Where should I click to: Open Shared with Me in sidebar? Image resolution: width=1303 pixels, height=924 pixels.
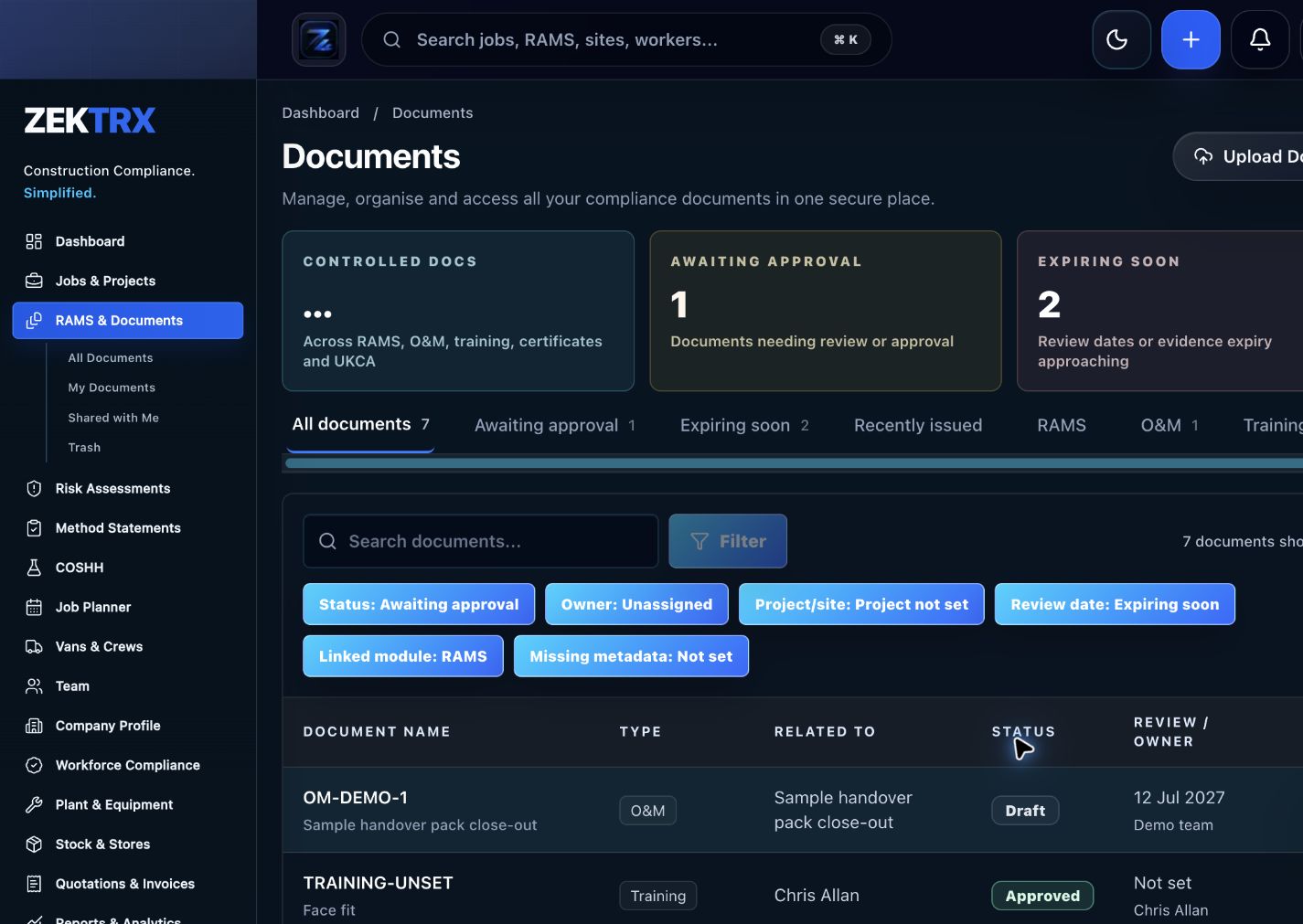[x=113, y=418]
